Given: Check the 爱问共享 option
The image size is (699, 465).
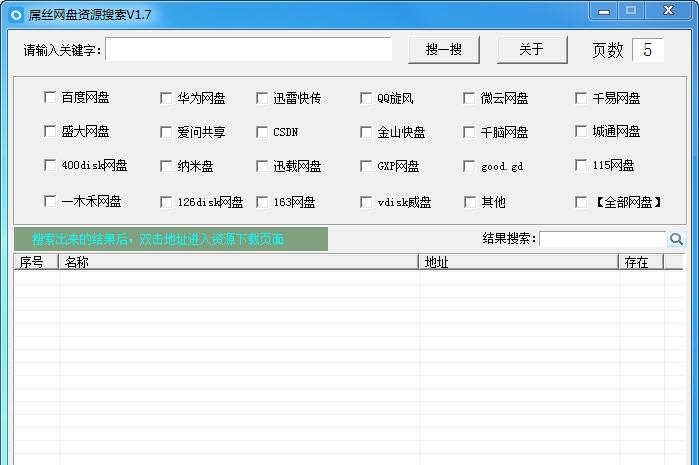Looking at the screenshot, I should click(x=166, y=132).
